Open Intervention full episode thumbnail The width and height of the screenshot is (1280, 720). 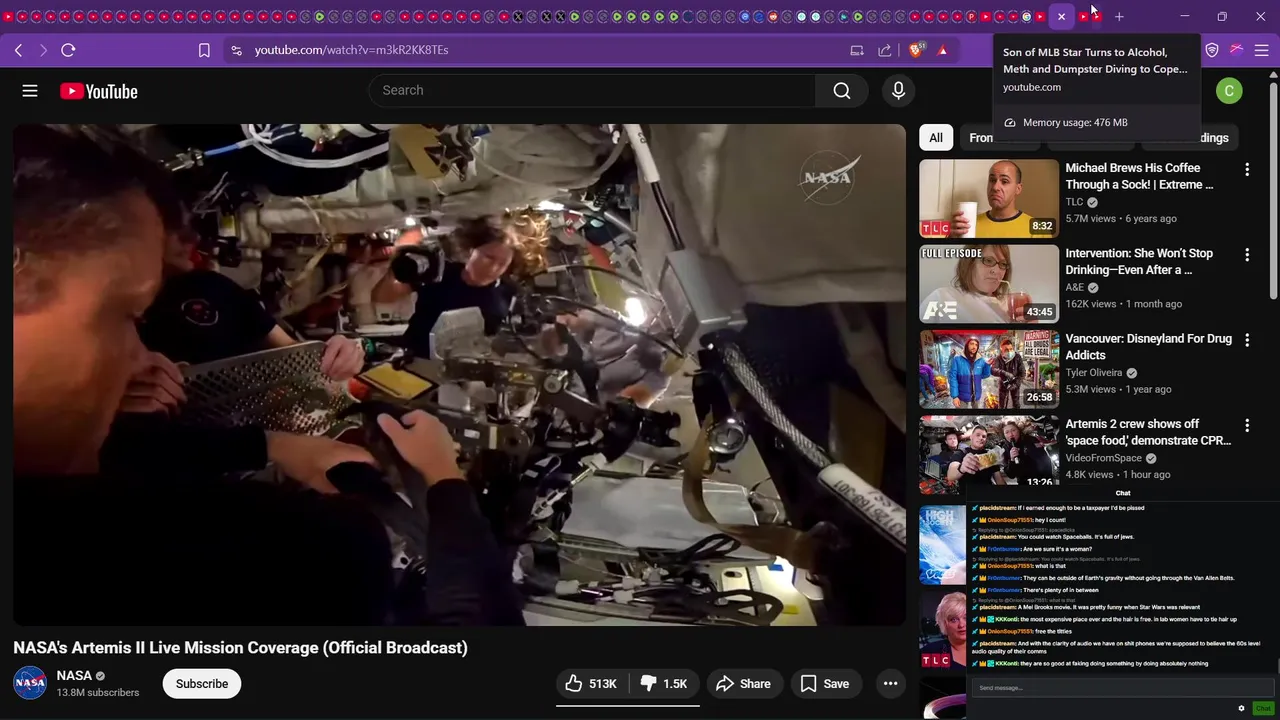pyautogui.click(x=989, y=284)
